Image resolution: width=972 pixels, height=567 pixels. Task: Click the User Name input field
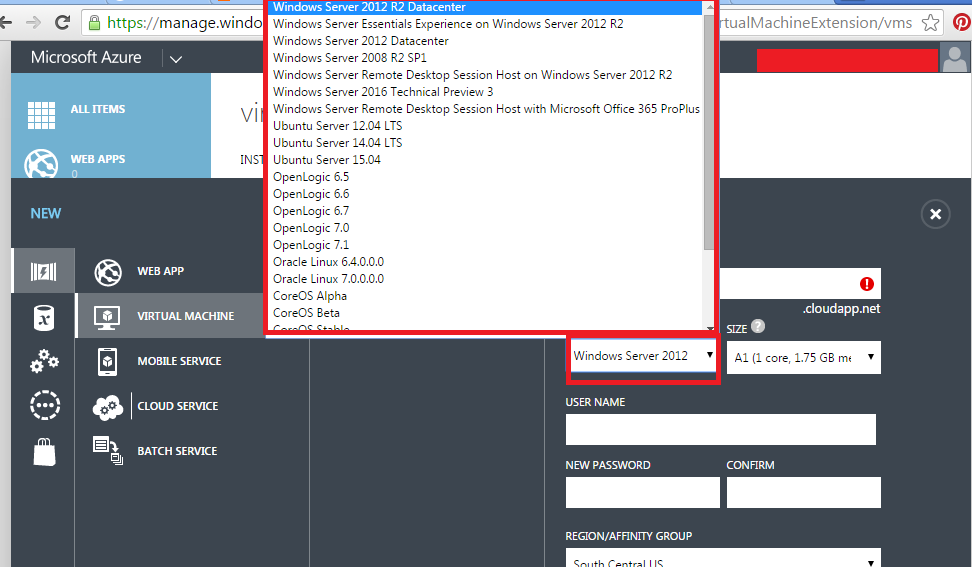(720, 429)
